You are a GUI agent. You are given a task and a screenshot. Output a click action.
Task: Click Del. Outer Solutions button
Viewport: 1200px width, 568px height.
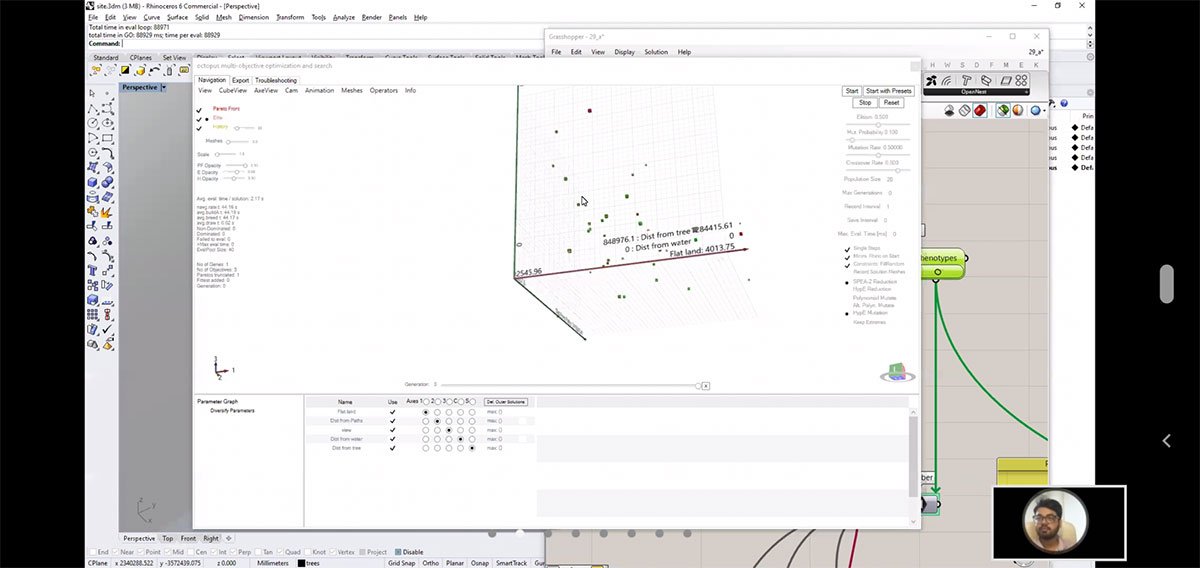point(505,402)
